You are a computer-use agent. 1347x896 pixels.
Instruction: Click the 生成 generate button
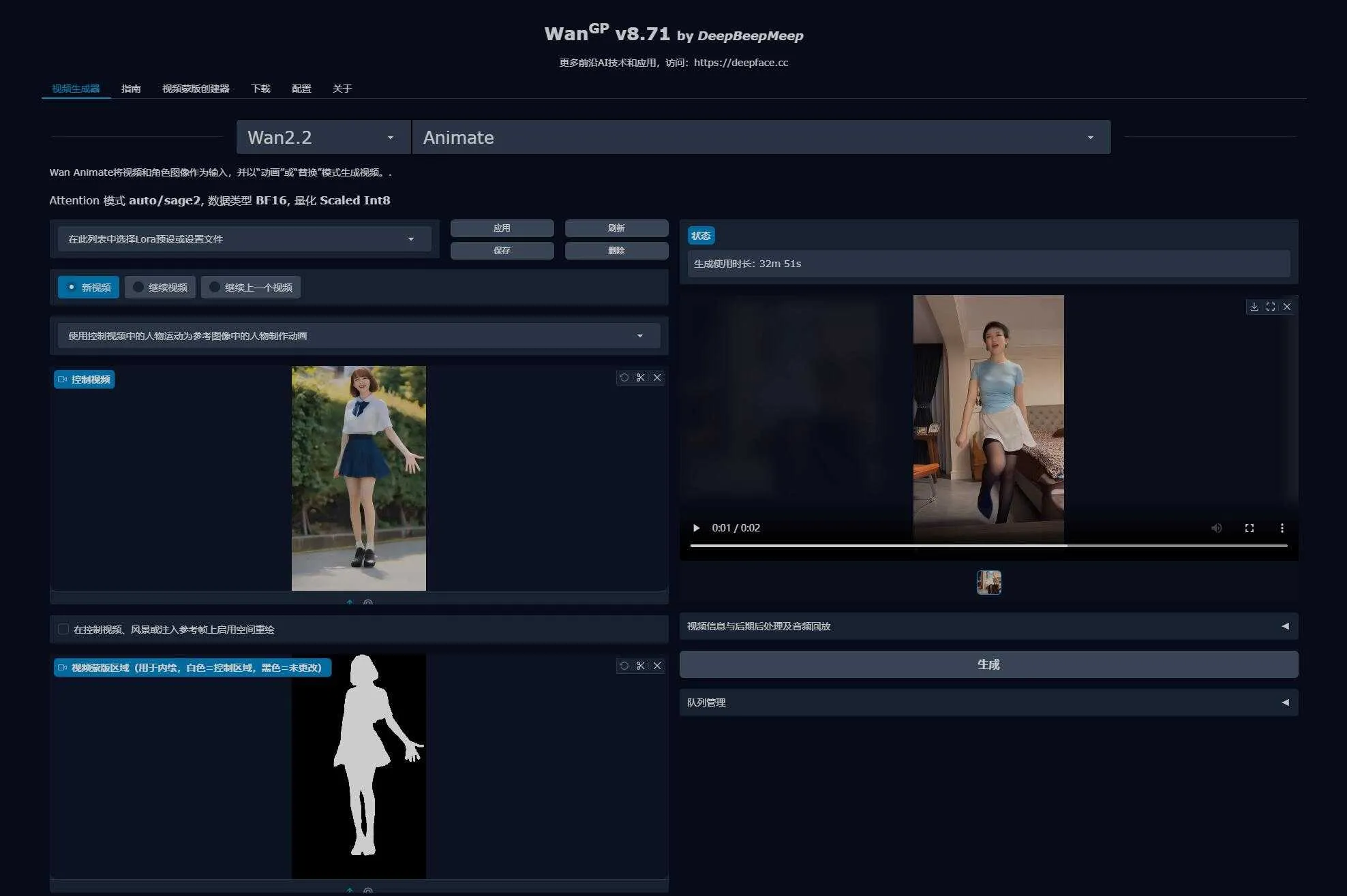click(x=988, y=664)
